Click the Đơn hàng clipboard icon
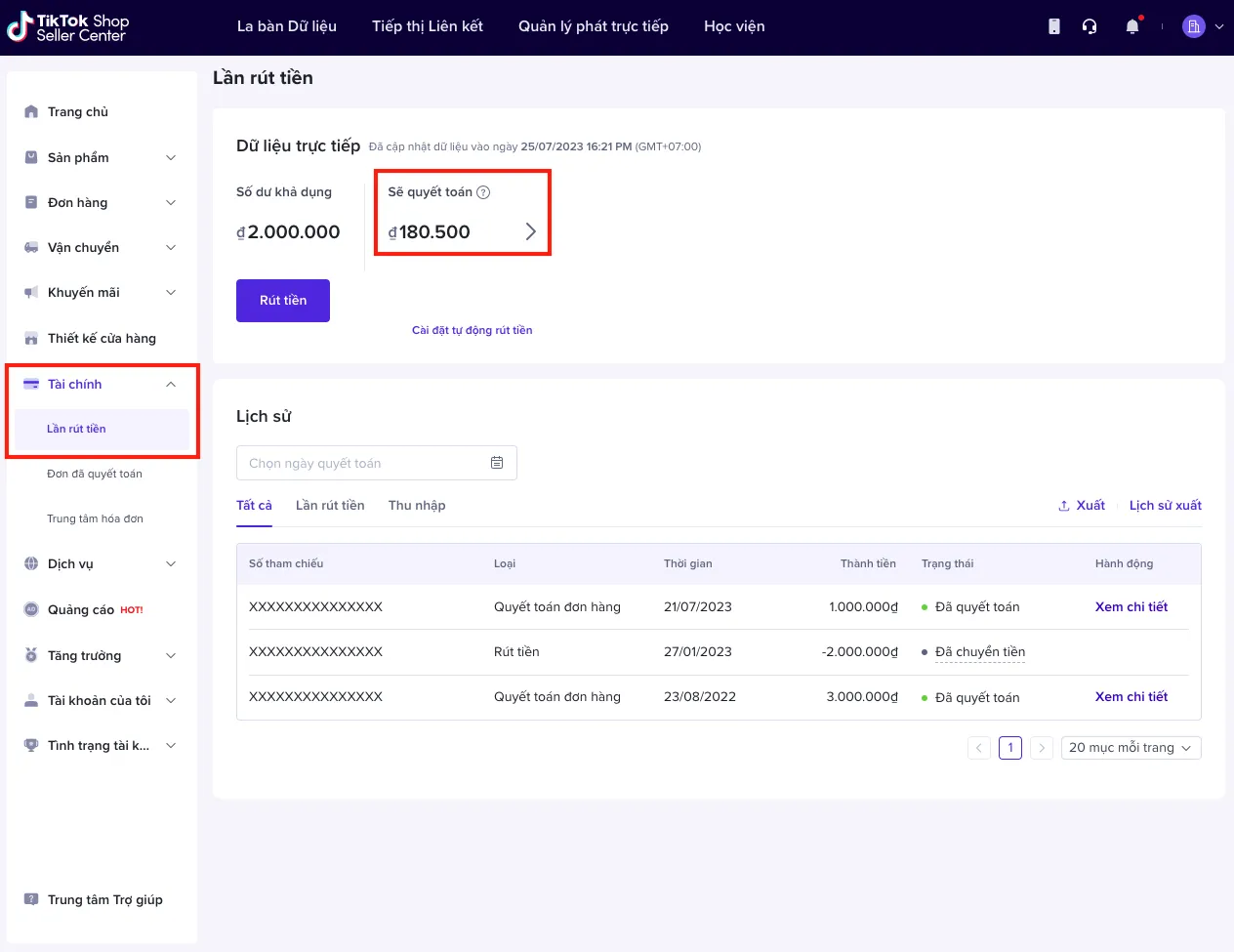The height and width of the screenshot is (952, 1234). pyautogui.click(x=31, y=202)
